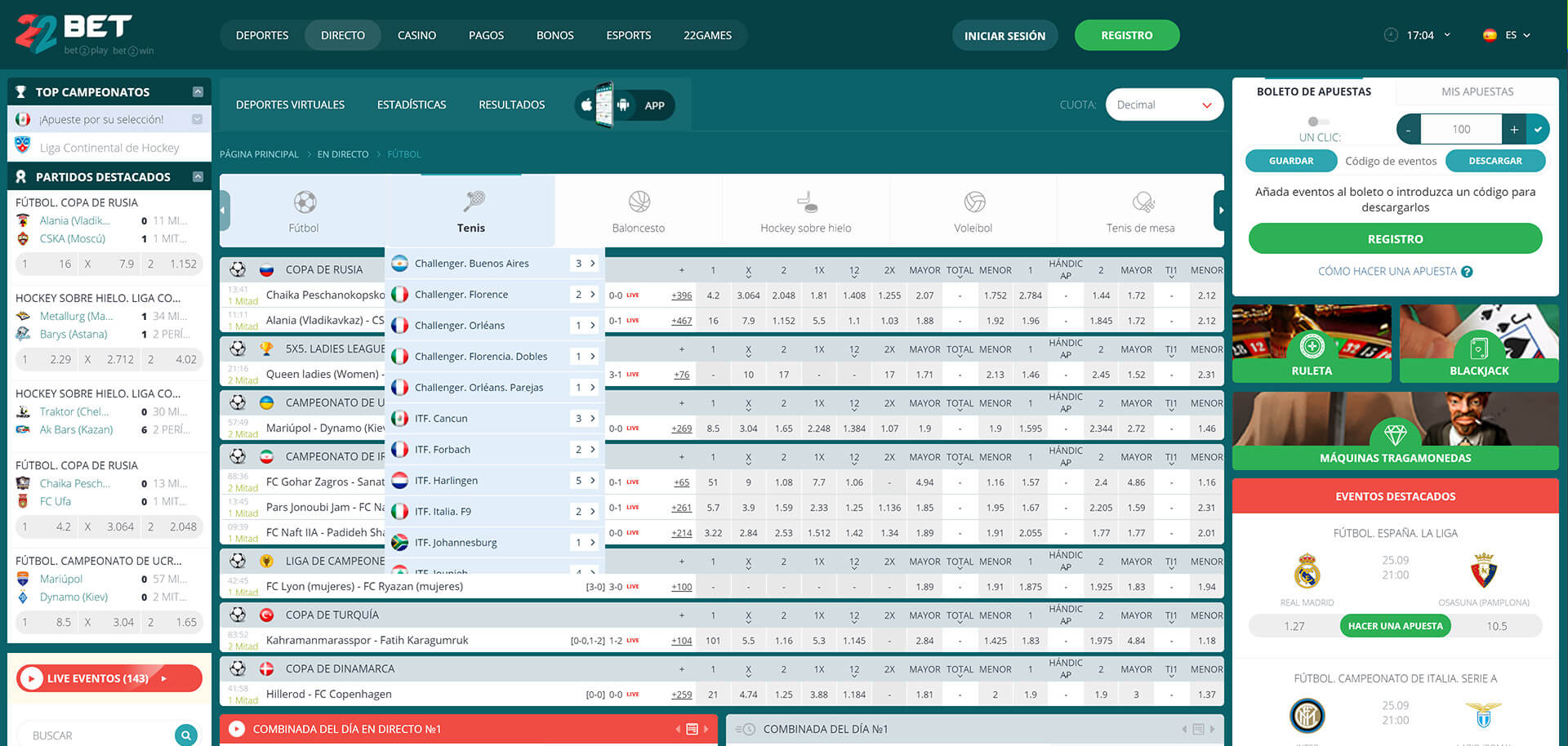The width and height of the screenshot is (1568, 746).
Task: Toggle the Un Clic betting switch
Action: (1318, 122)
